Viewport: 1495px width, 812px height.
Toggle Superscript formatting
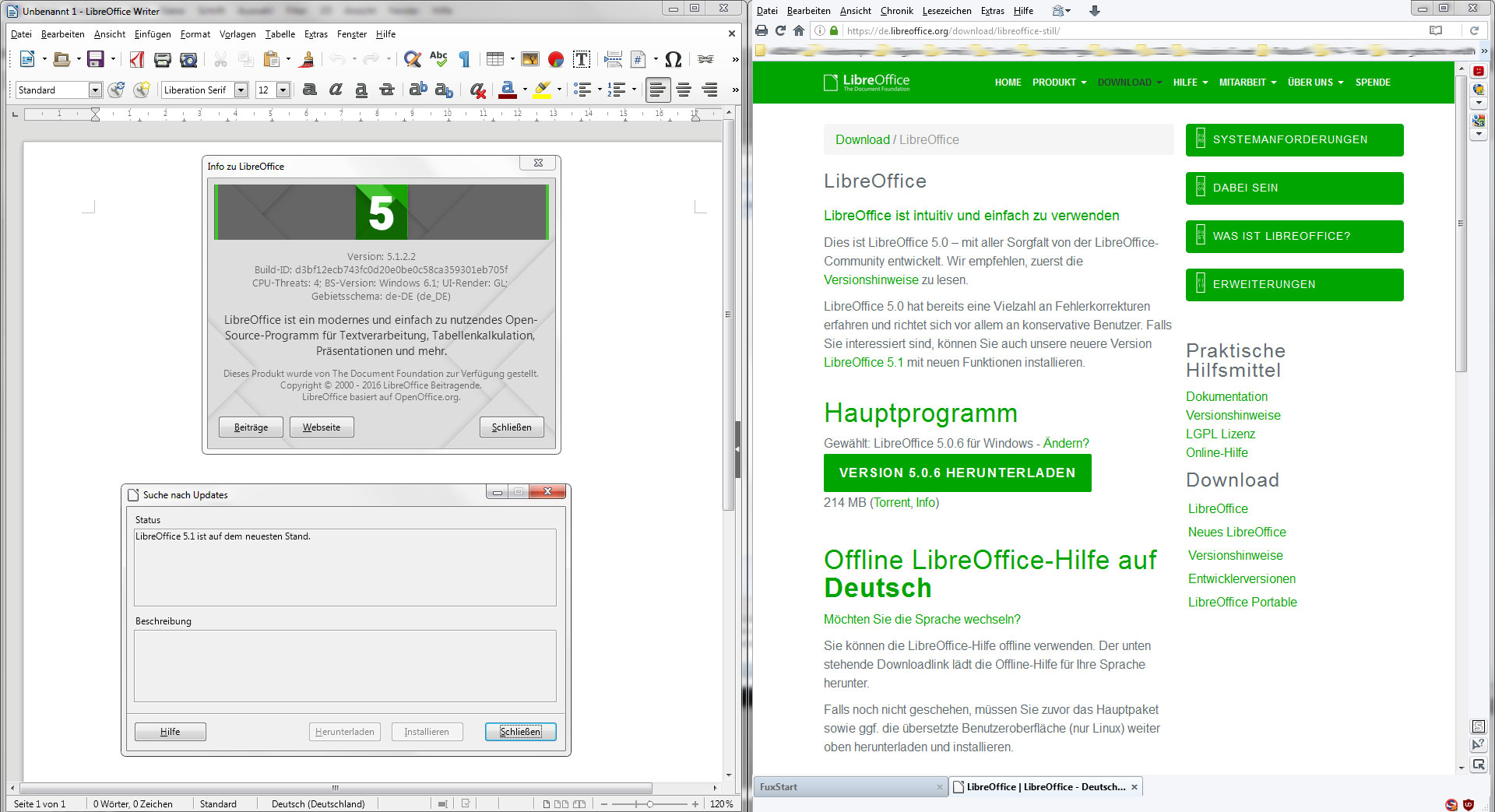pyautogui.click(x=418, y=90)
